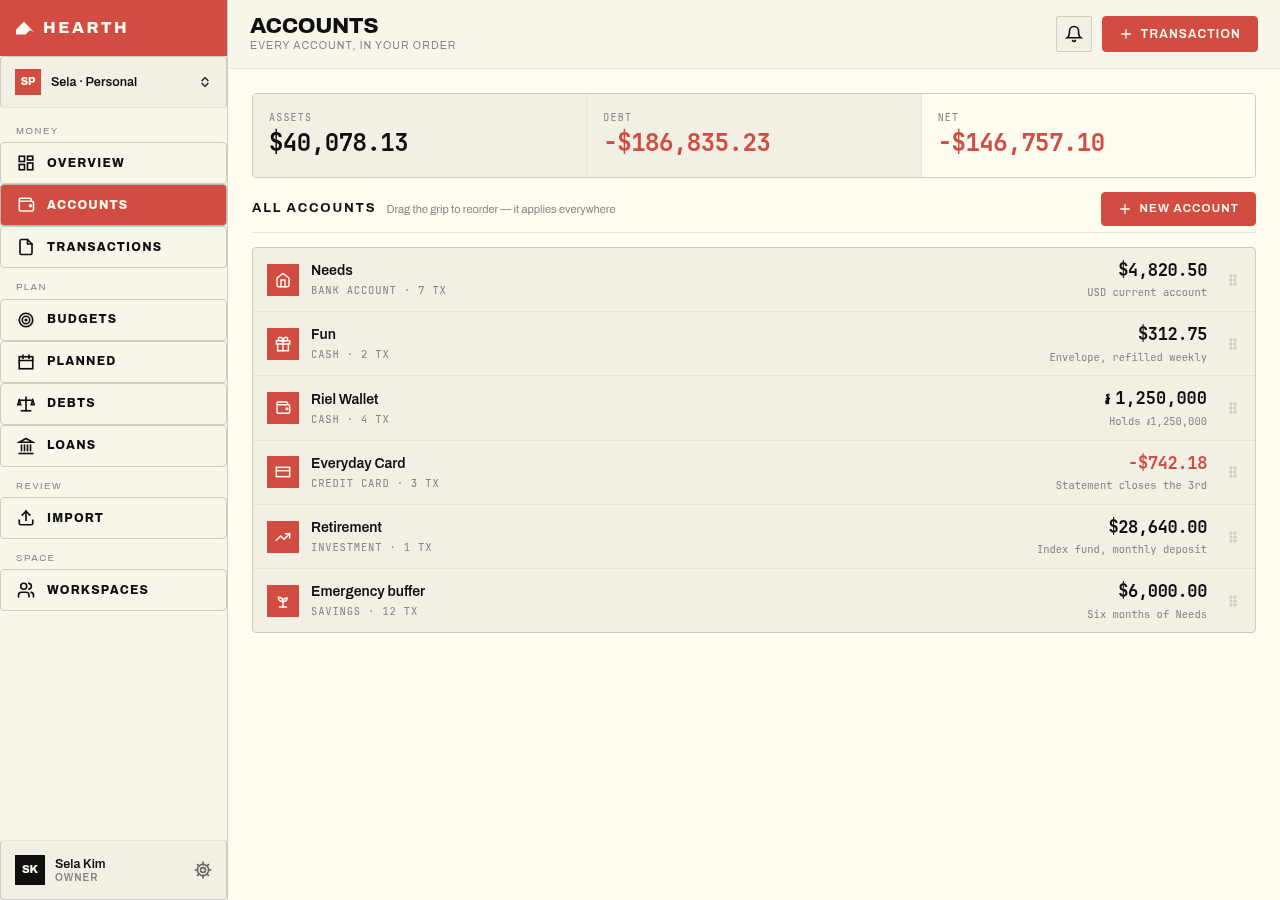Click the Fun account gift icon

point(283,344)
